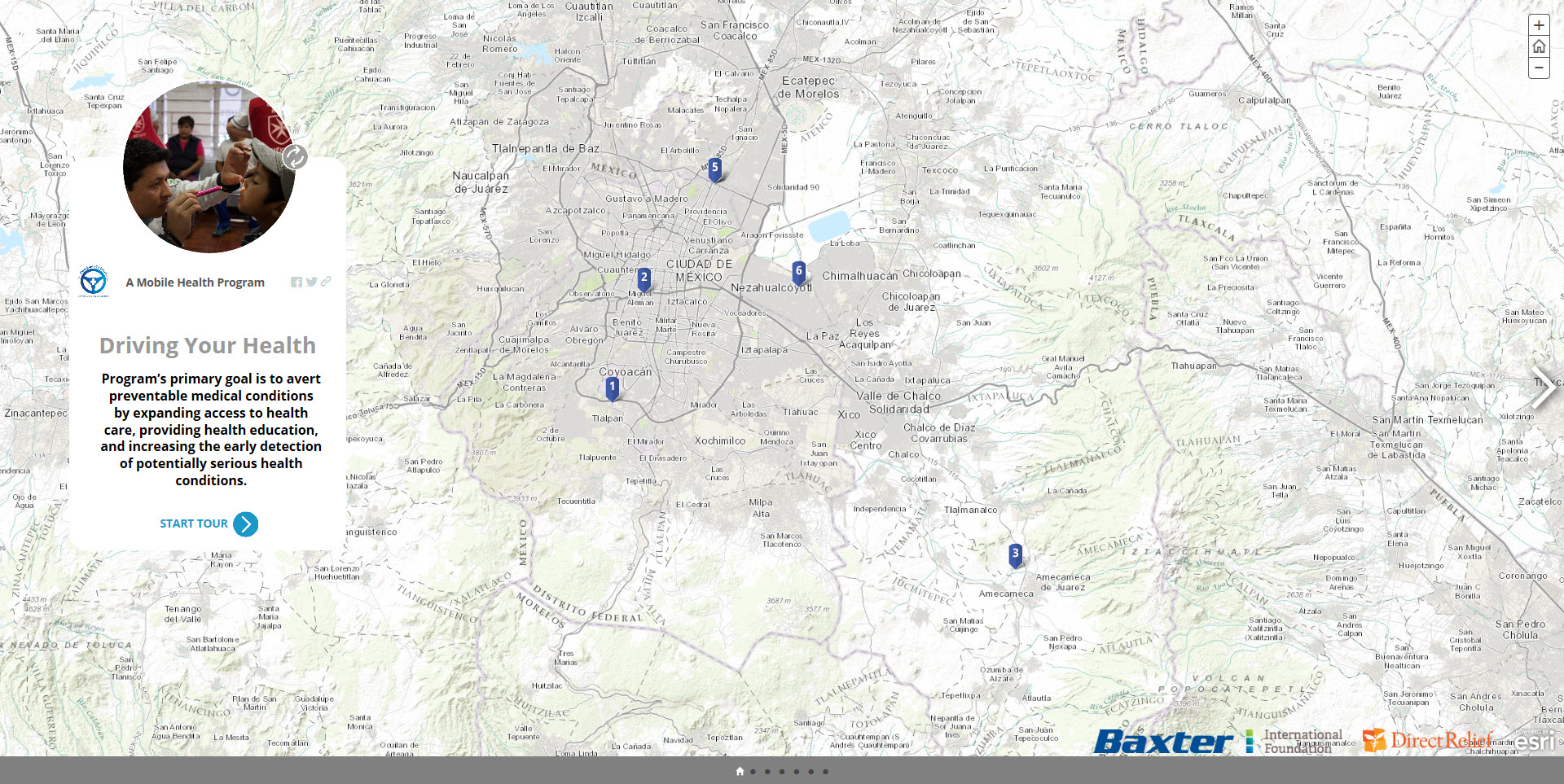This screenshot has width=1564, height=784.
Task: Advance to next stop with right chevron
Action: tap(1542, 389)
